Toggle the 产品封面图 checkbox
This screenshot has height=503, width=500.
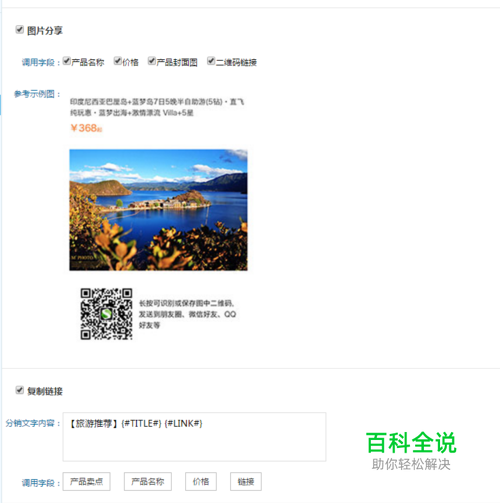(152, 61)
